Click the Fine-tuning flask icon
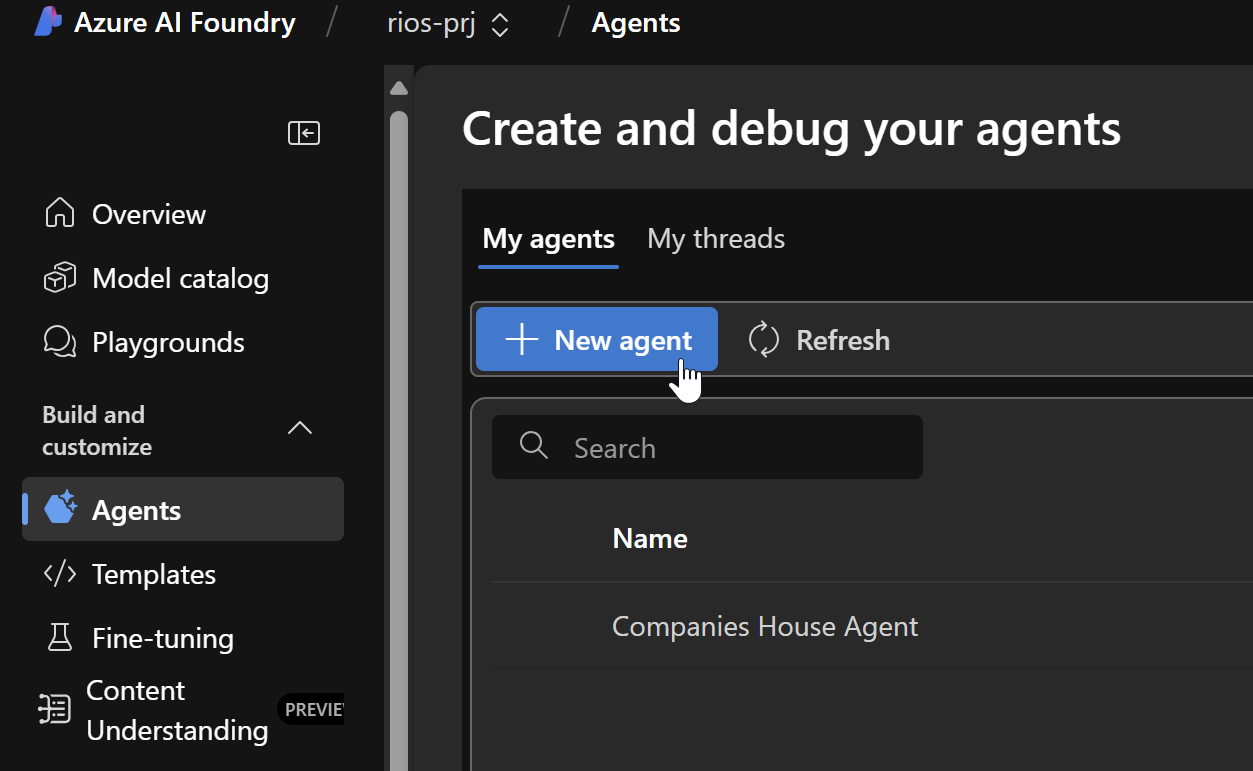1253x771 pixels. (x=60, y=638)
